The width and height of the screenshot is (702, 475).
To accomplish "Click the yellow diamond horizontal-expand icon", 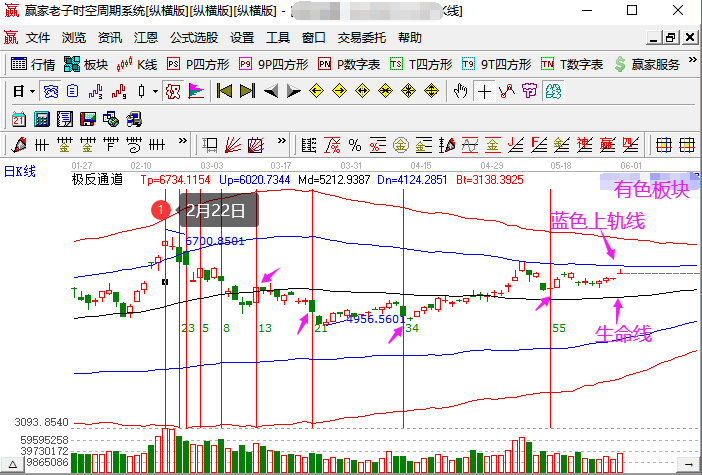I will tap(362, 91).
